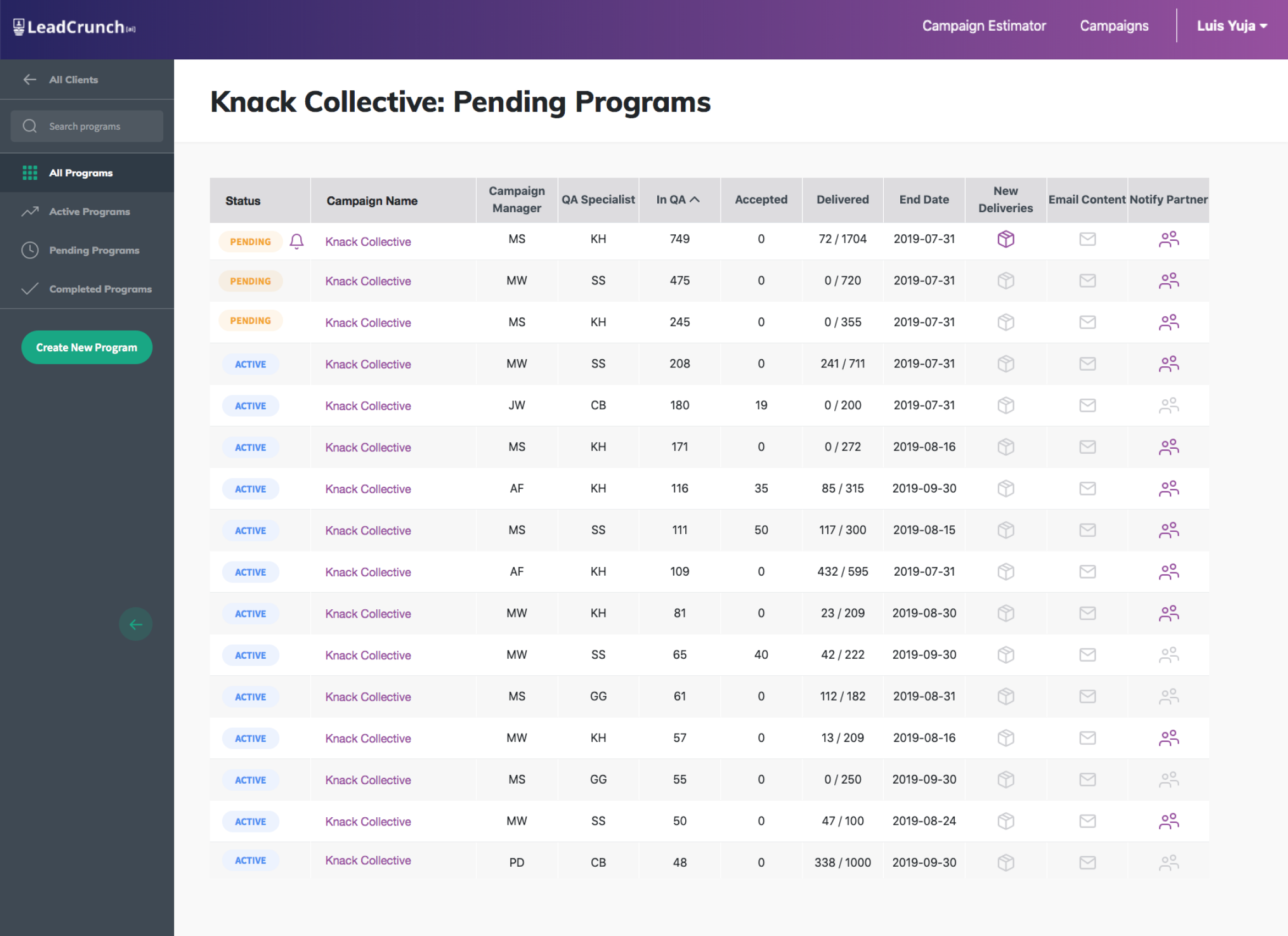
Task: Open Completed Programs in sidebar
Action: click(87, 289)
